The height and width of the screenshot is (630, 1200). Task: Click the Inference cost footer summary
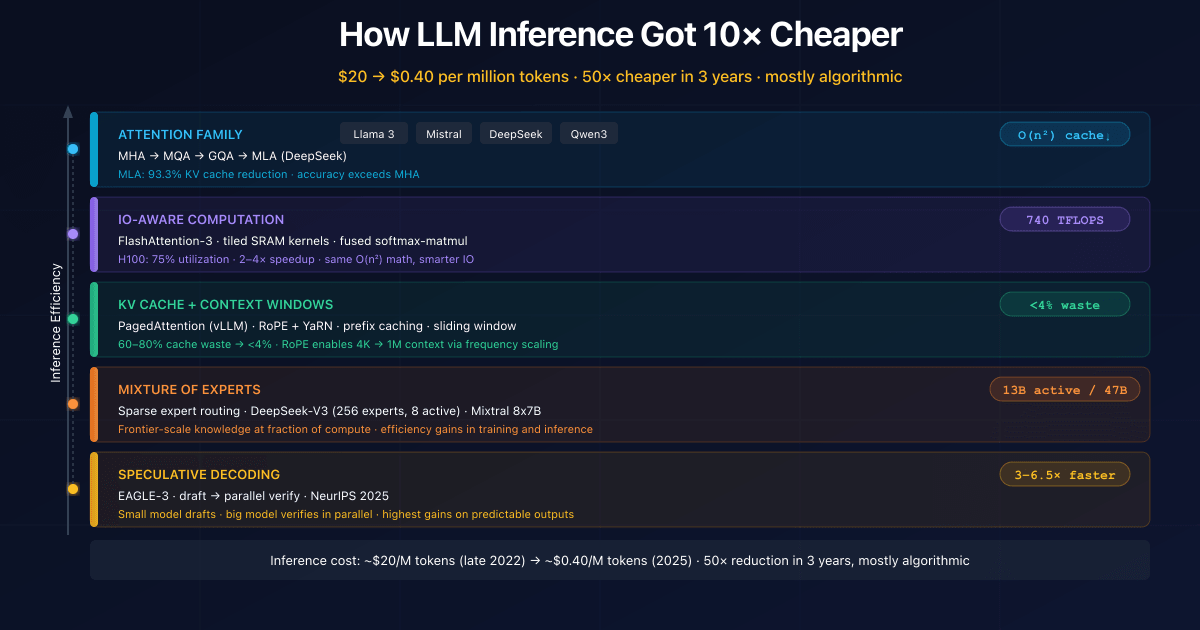[620, 560]
